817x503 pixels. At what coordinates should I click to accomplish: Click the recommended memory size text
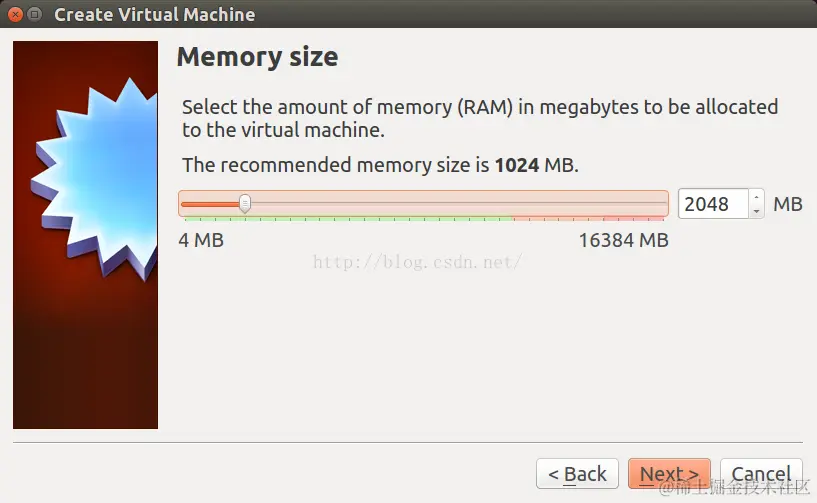point(380,165)
